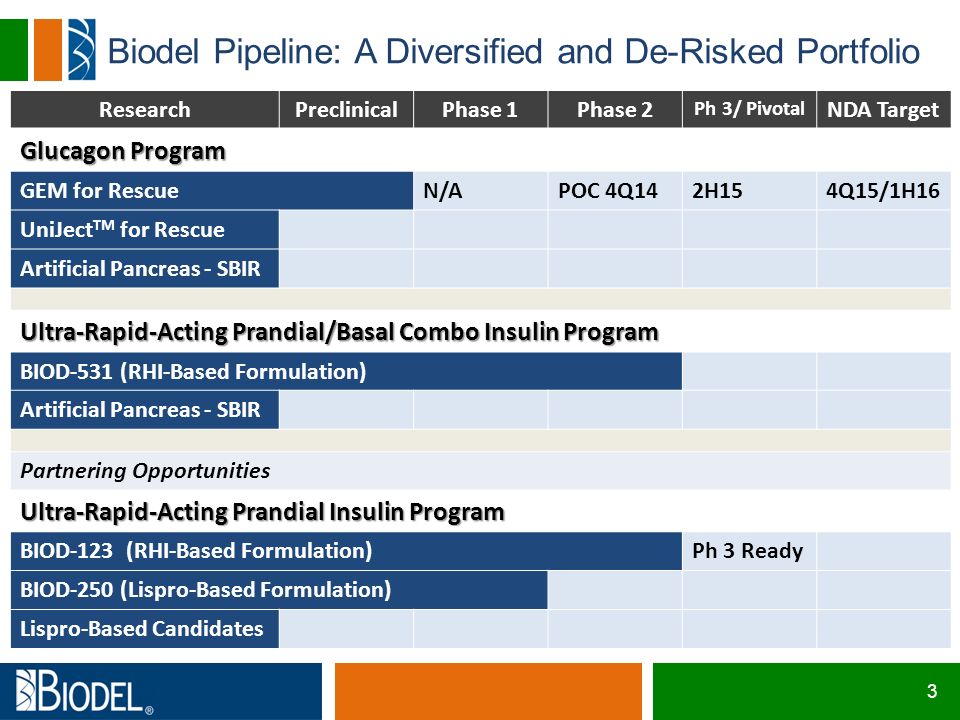Click the 'Lispro-Based Candidates' bar

[x=144, y=629]
